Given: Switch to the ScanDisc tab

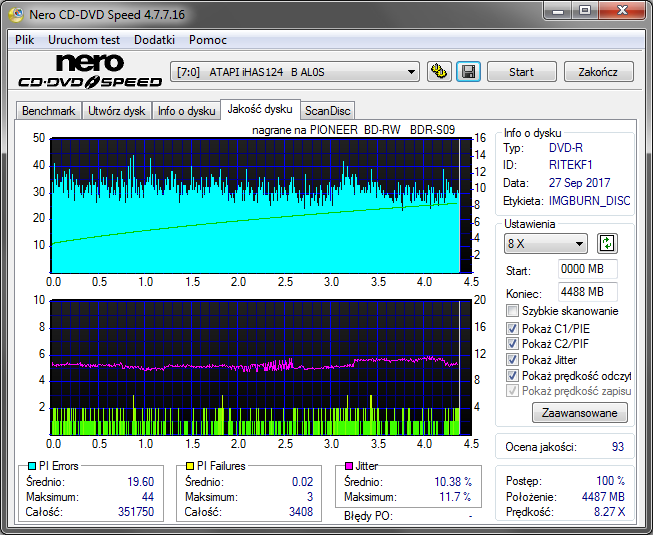Looking at the screenshot, I should coord(328,111).
